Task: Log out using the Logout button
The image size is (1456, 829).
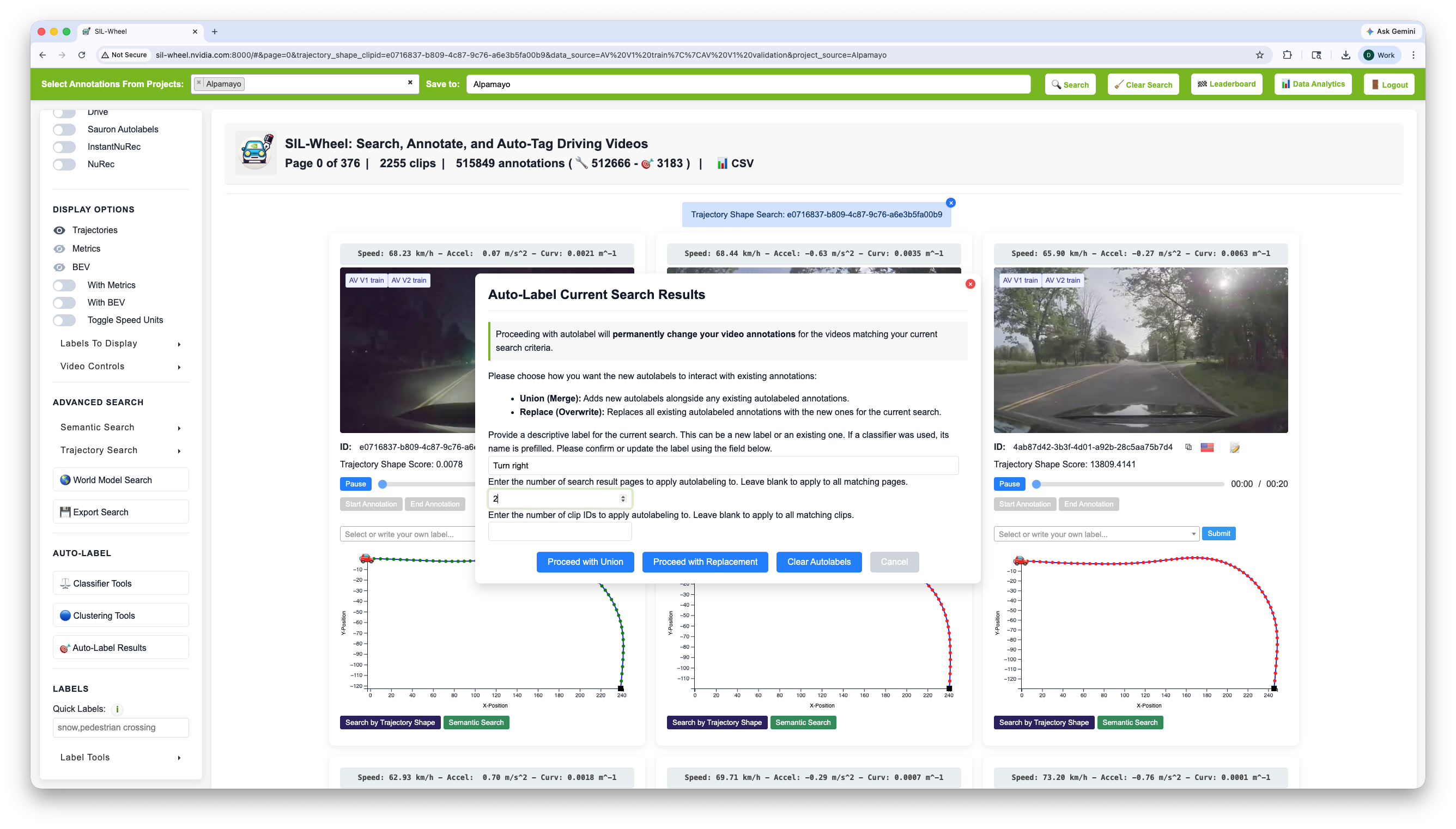Action: coord(1390,84)
